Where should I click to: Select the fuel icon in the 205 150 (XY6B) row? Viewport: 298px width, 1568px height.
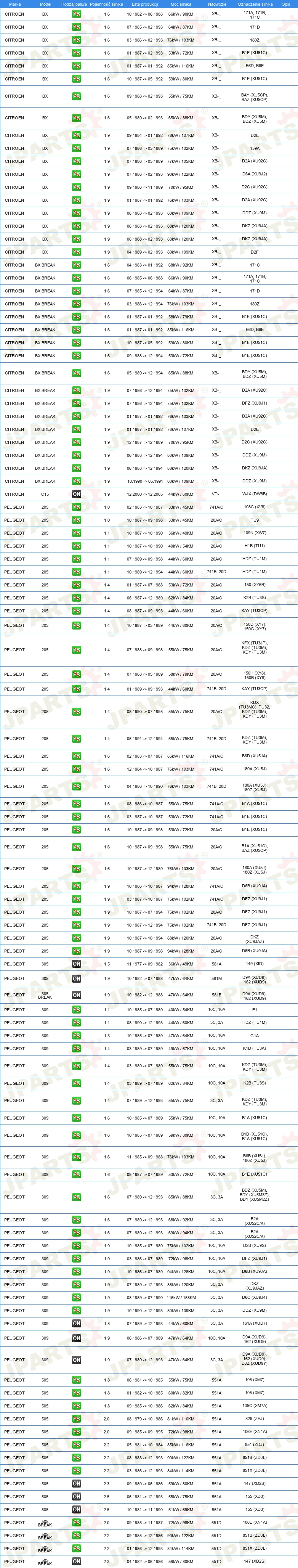click(76, 585)
